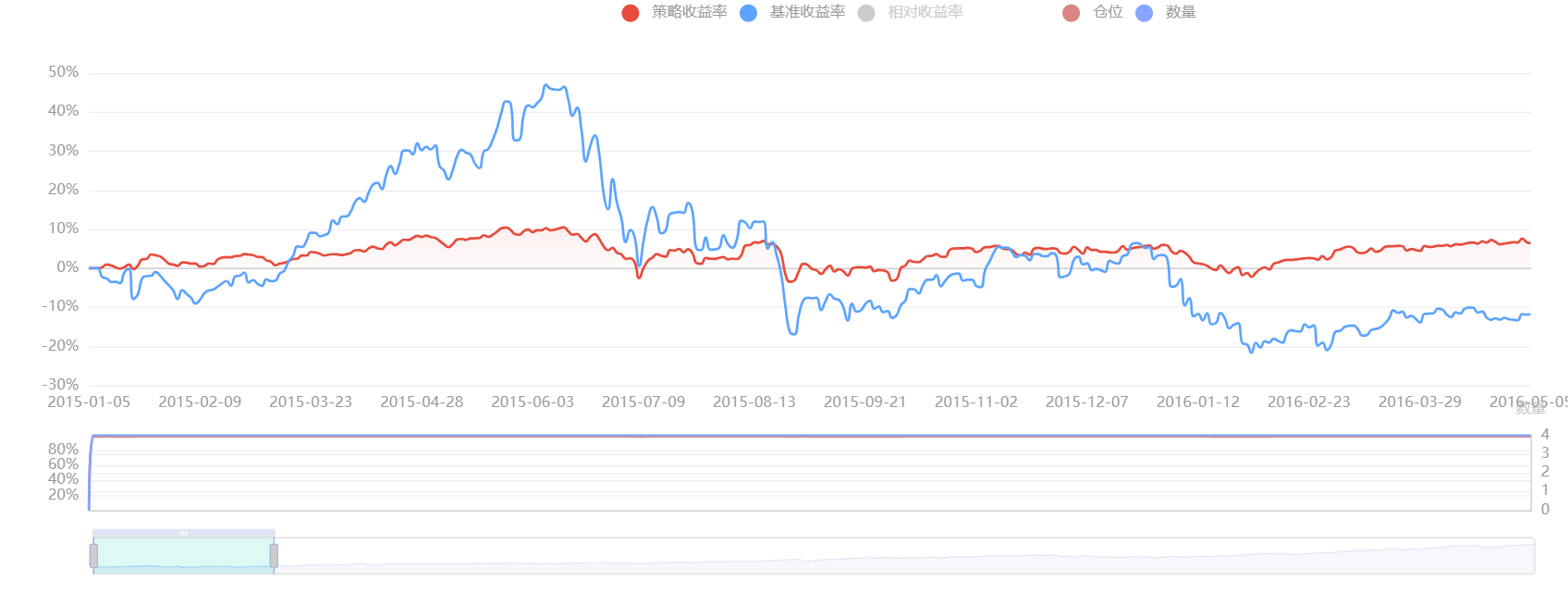Click the 2015-08-13 x-axis date label
Screen dimensions: 1568x606
[753, 402]
